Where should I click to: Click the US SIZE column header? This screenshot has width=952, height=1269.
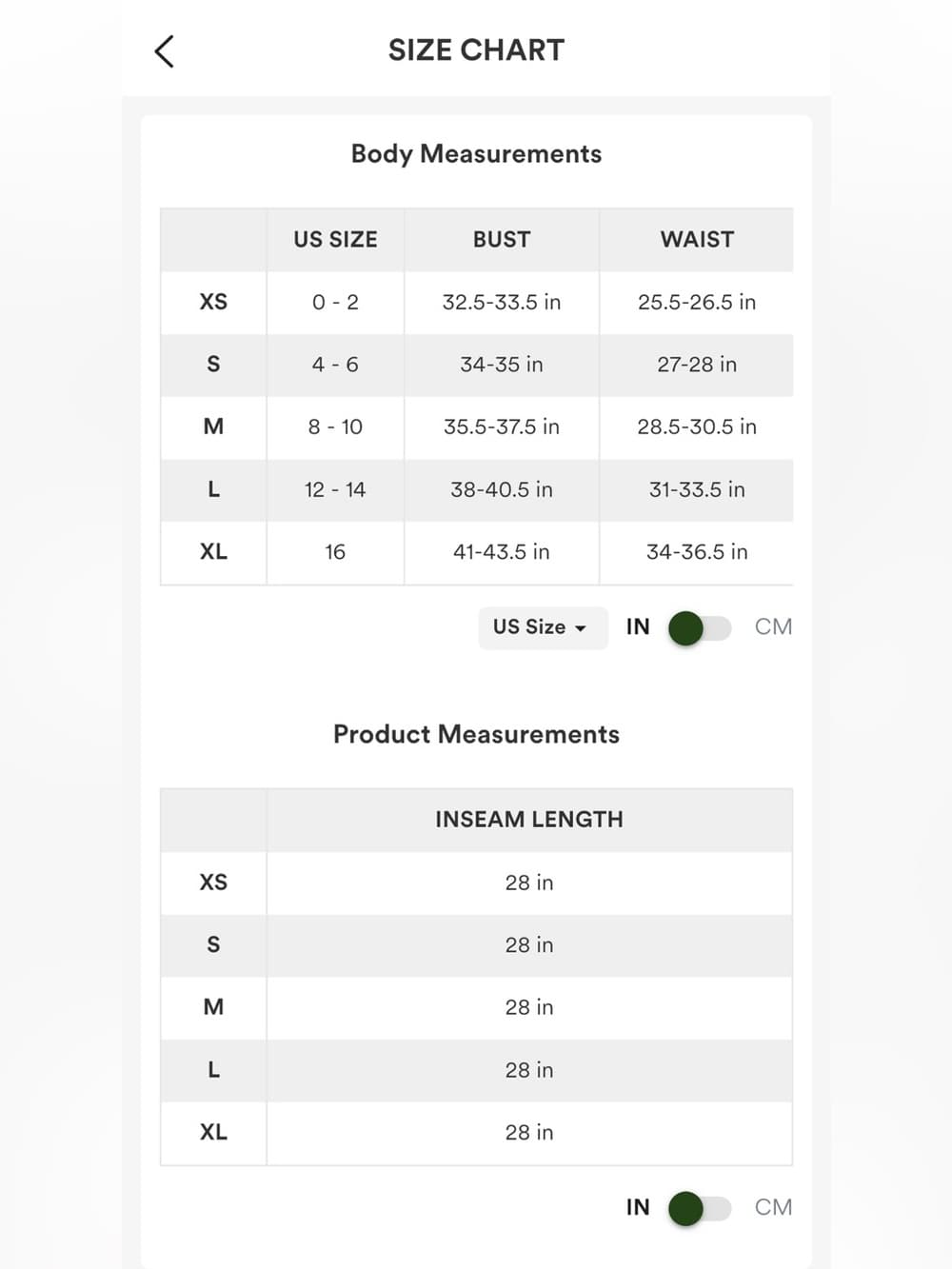click(x=335, y=240)
